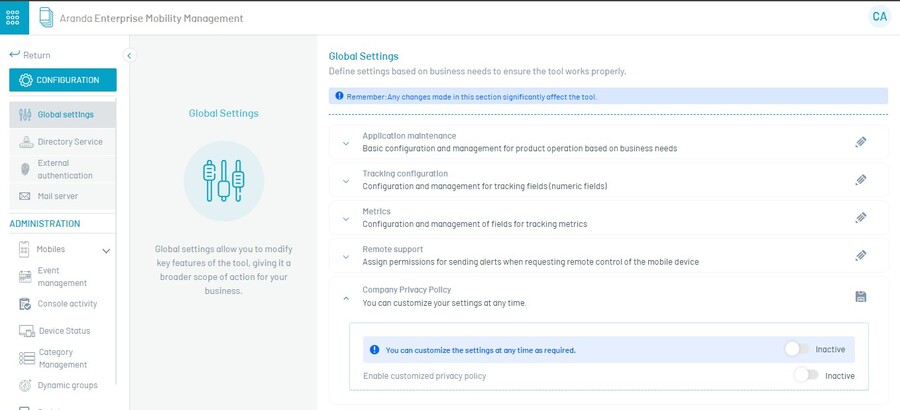This screenshot has height=410, width=900.
Task: Click the CONFIGURATION button
Action: tap(62, 80)
